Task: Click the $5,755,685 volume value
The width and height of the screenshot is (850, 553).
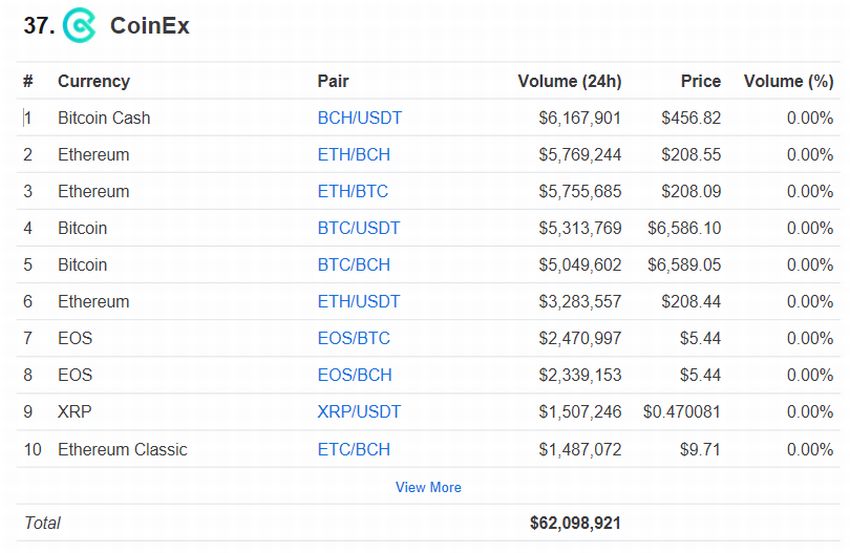Action: pos(579,191)
